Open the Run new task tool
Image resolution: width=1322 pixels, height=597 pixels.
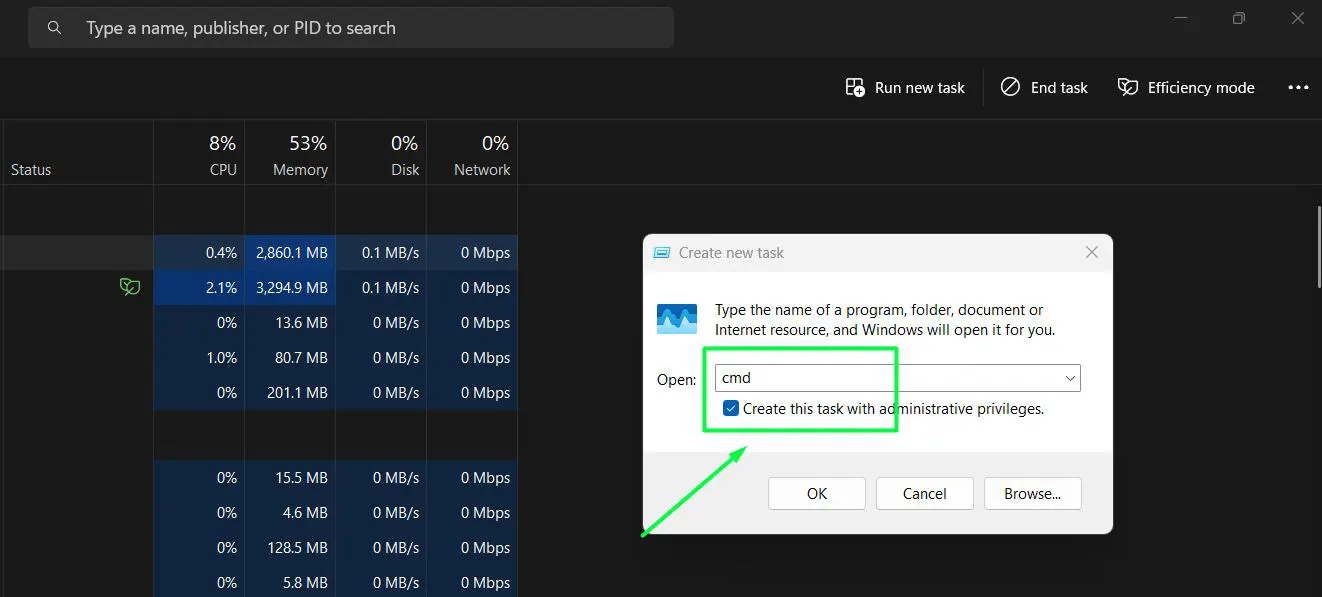903,87
